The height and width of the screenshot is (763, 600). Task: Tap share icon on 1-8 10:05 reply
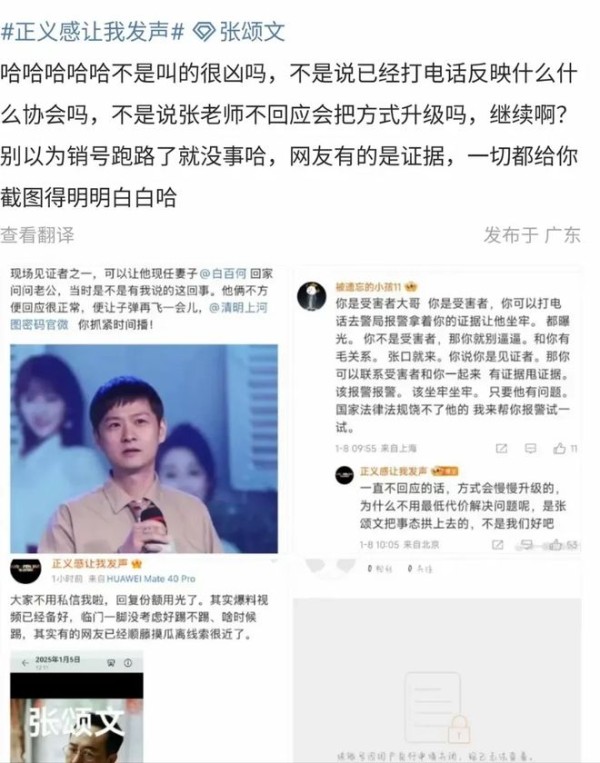click(497, 545)
